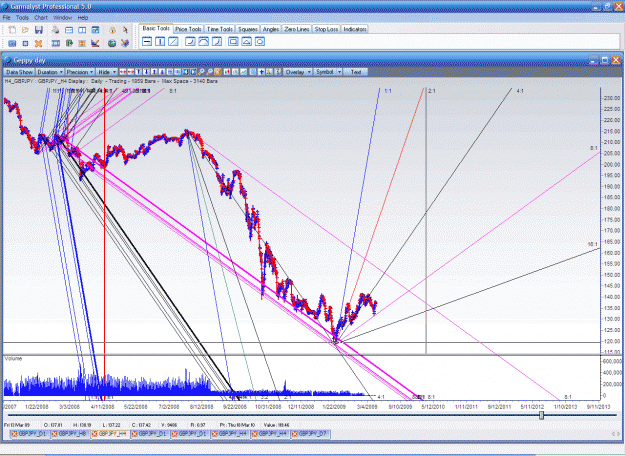This screenshot has width=625, height=456.
Task: Click the chart time scroll slider thumb
Action: pyautogui.click(x=541, y=415)
